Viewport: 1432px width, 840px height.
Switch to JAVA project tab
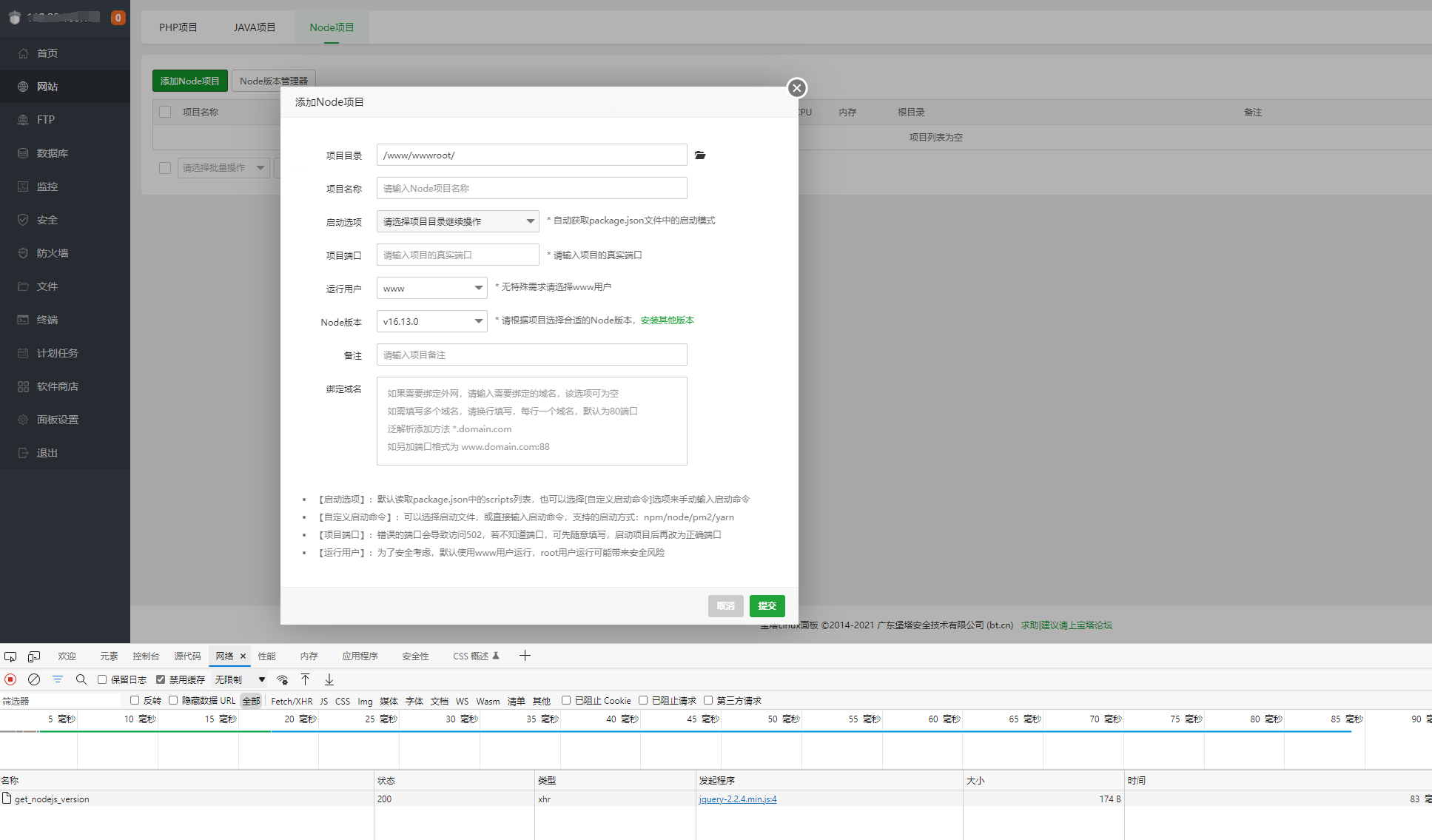tap(255, 27)
